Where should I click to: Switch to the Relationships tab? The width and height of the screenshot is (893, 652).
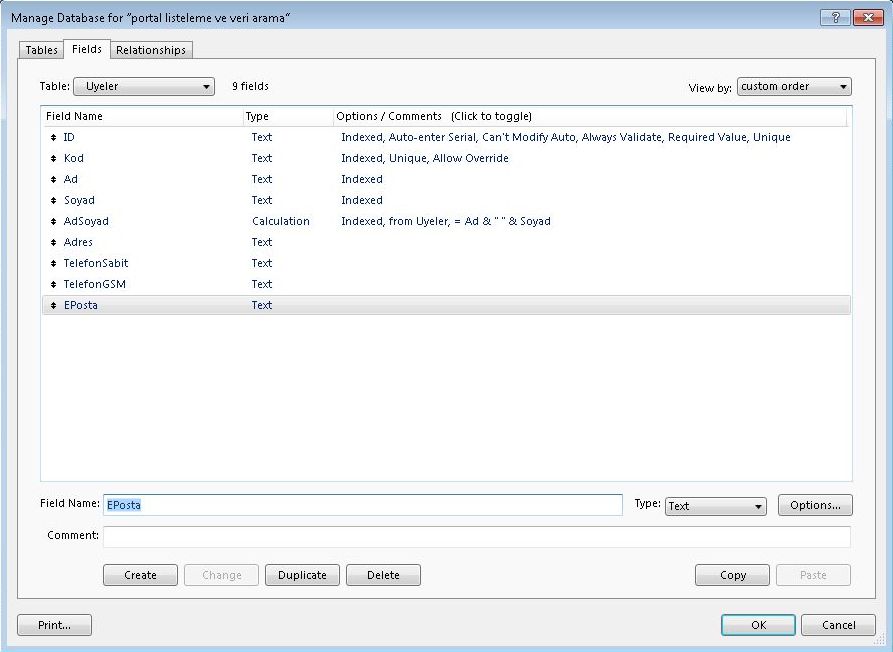click(150, 50)
